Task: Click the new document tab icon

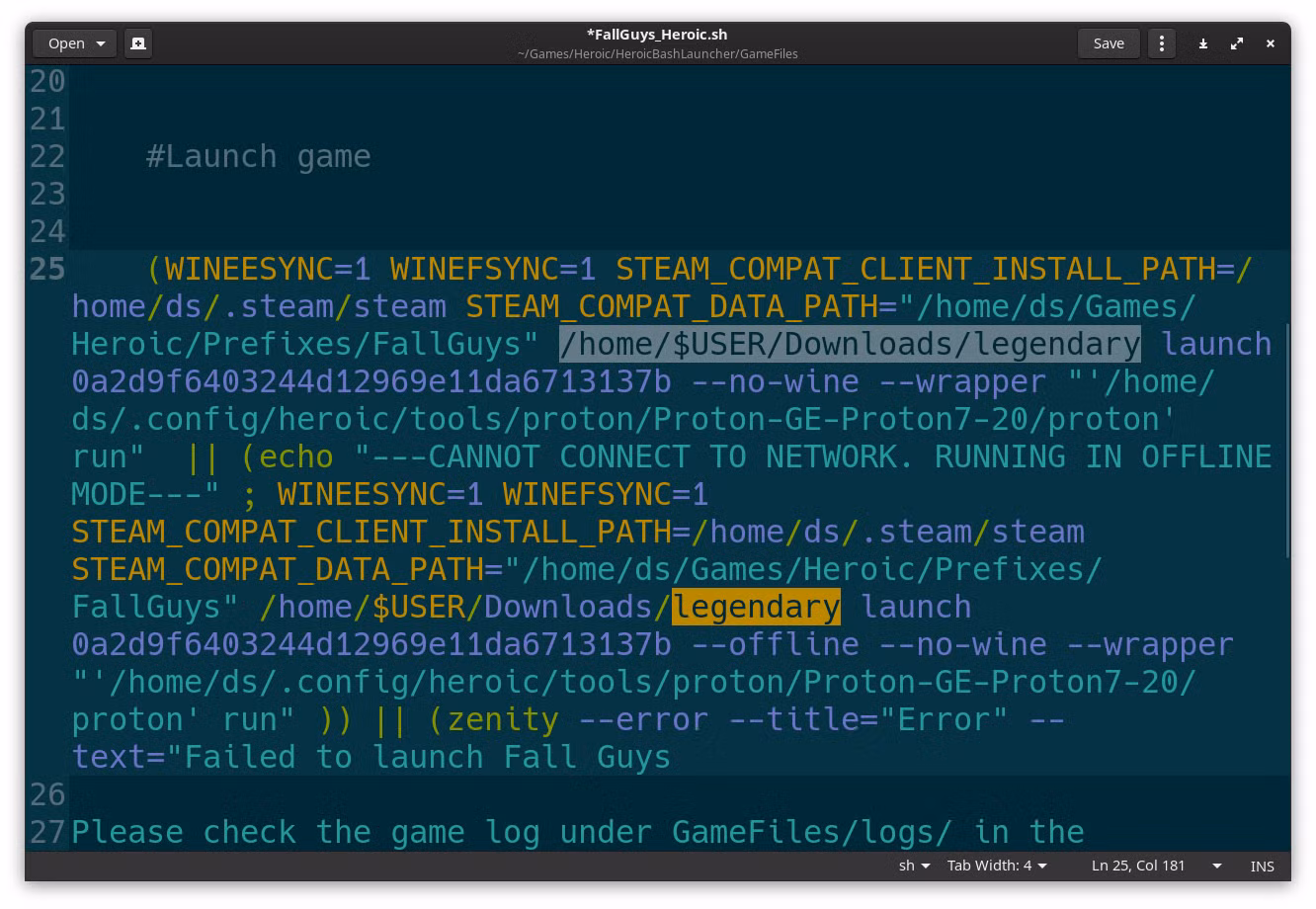Action: pos(138,43)
